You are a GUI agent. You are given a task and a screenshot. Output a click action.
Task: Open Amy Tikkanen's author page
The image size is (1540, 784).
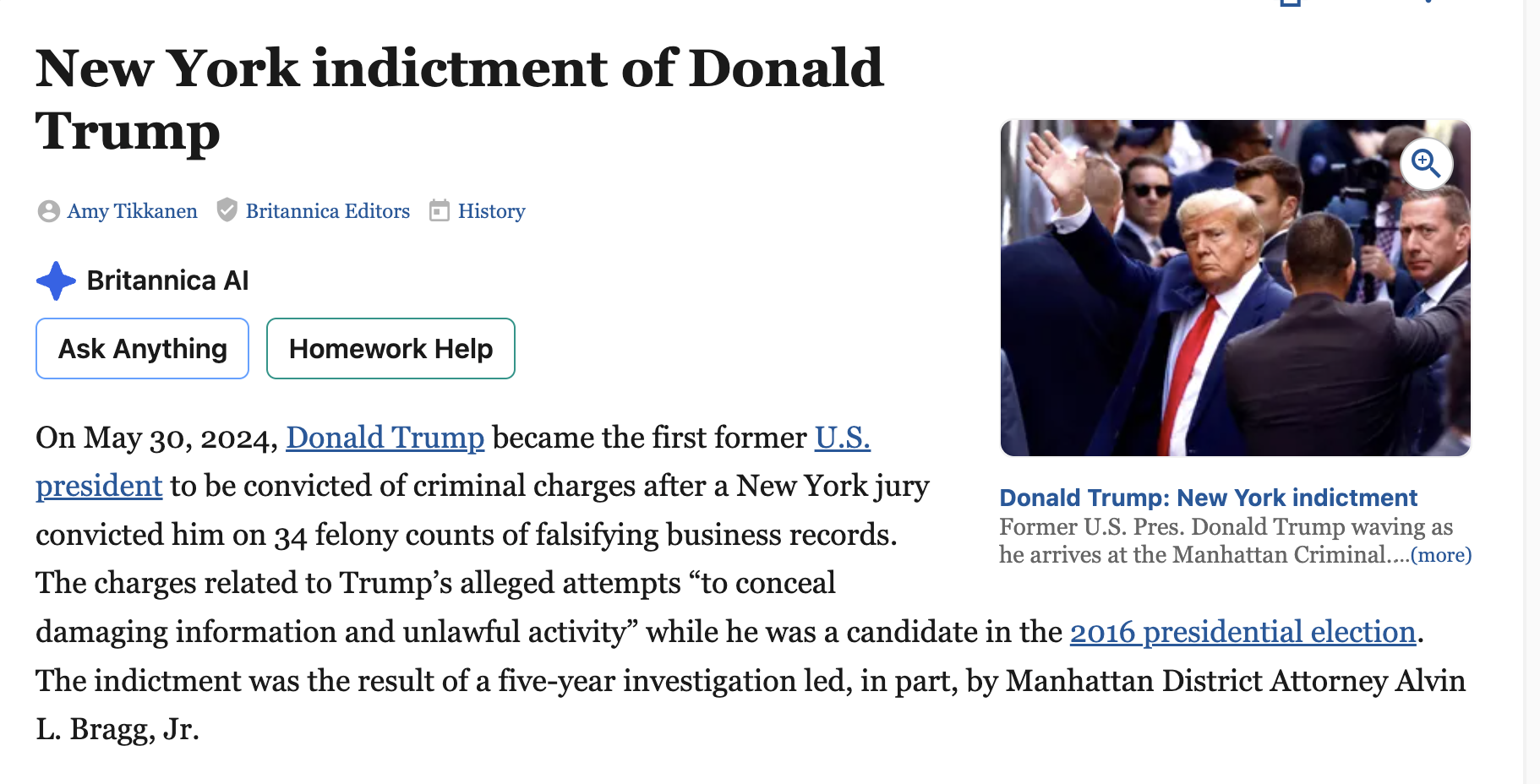pos(132,211)
